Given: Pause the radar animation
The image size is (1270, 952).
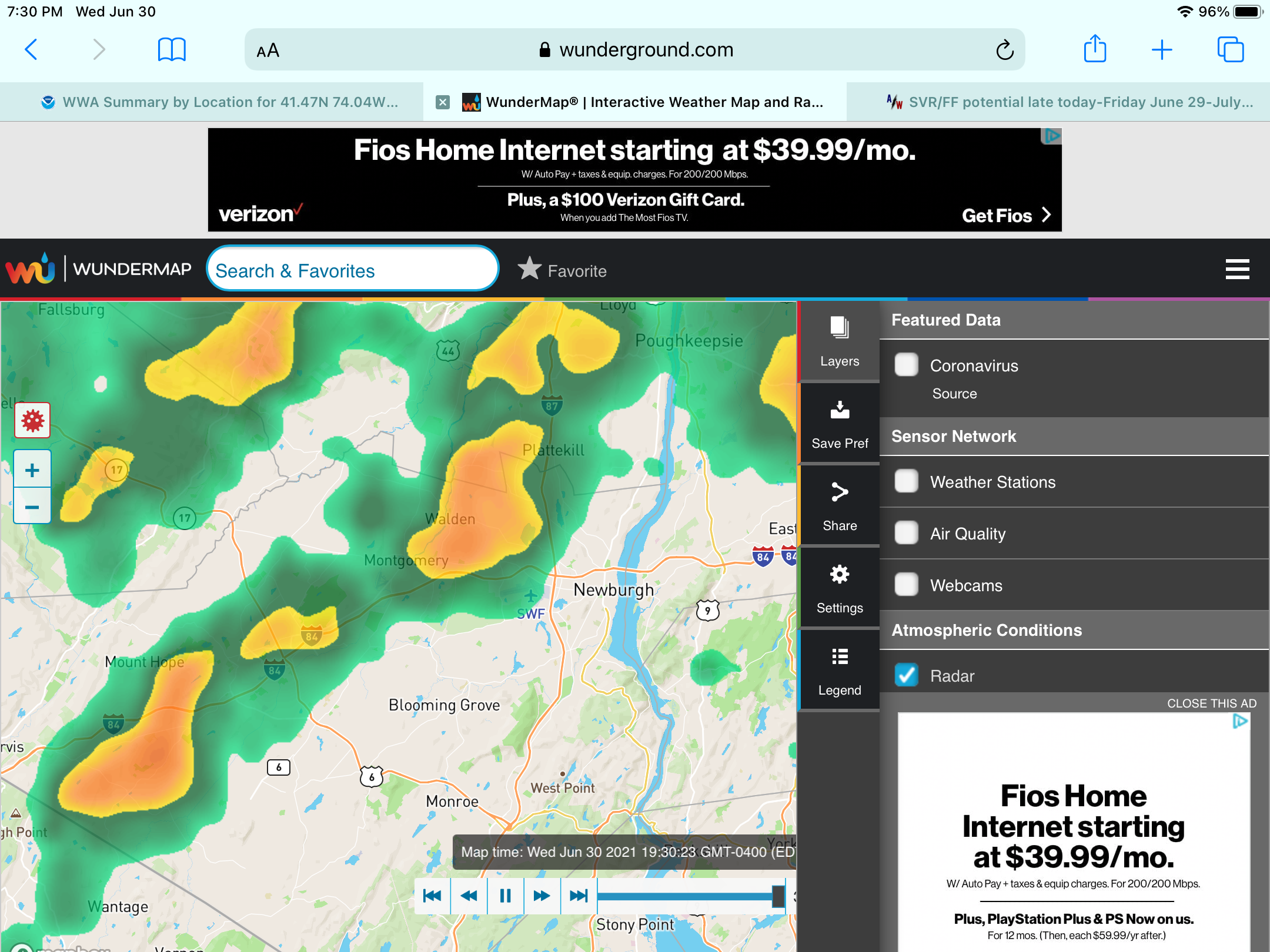Looking at the screenshot, I should [505, 896].
